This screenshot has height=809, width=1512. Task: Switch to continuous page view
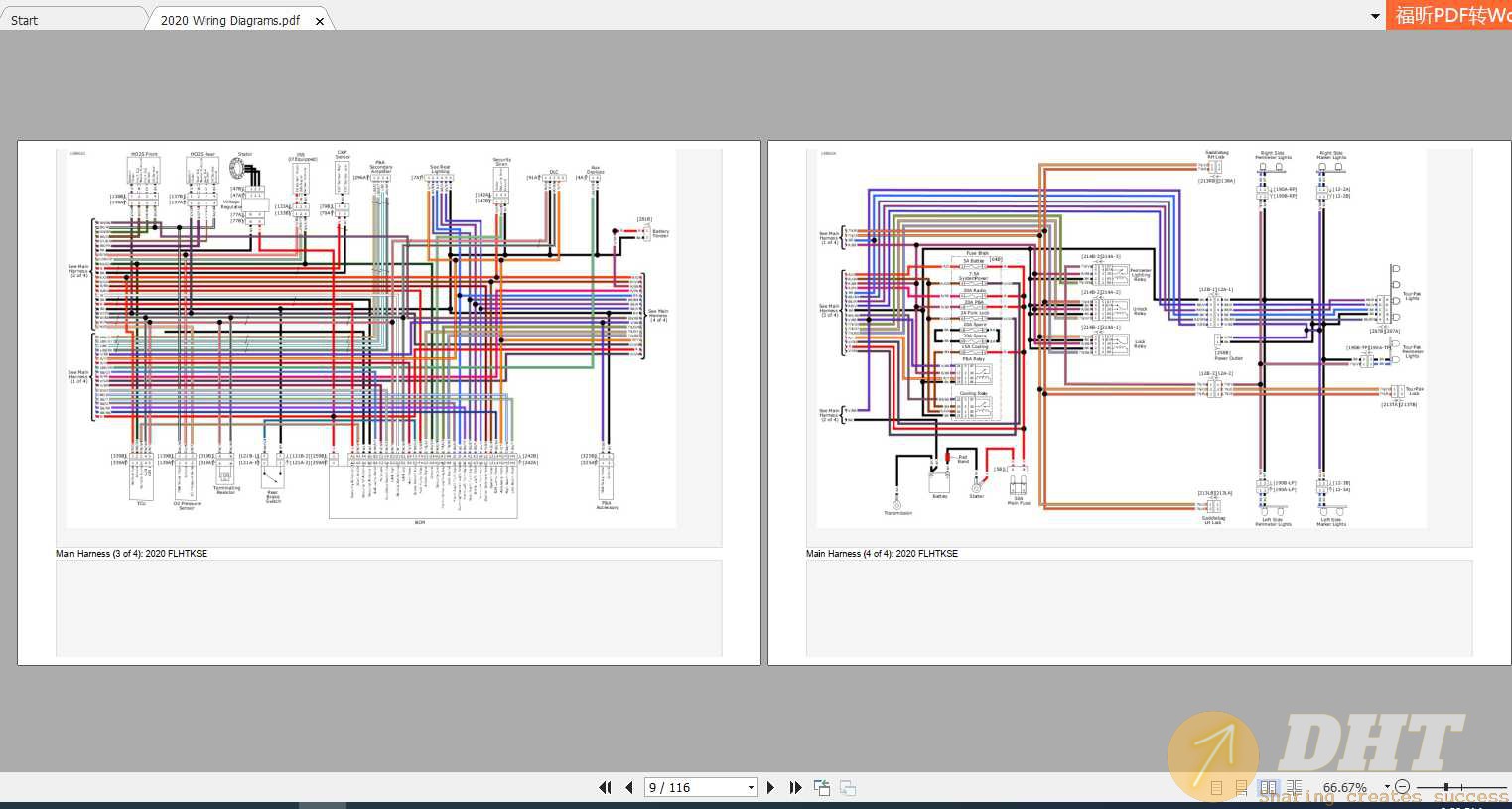coord(1241,788)
